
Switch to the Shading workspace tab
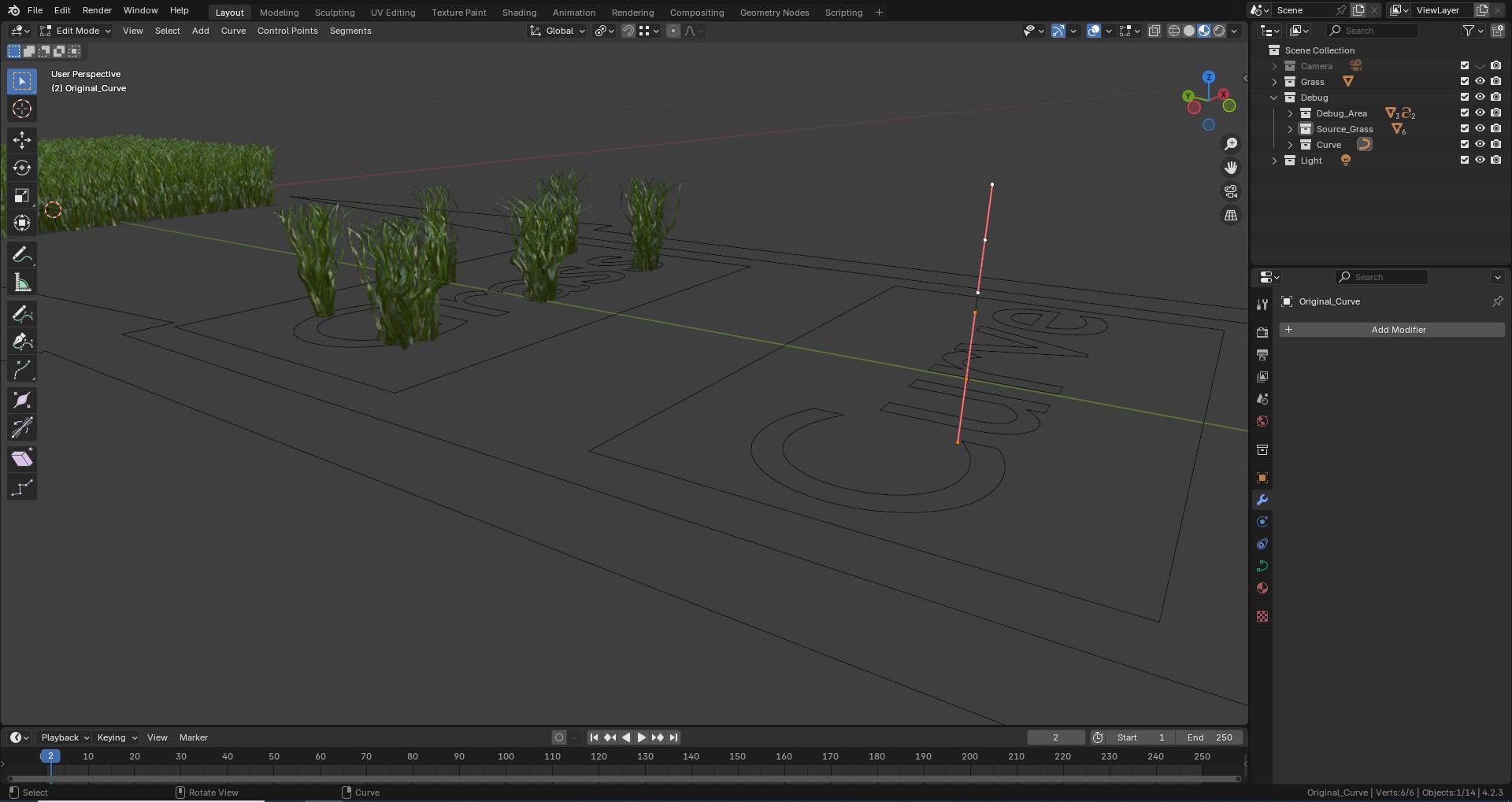click(518, 12)
